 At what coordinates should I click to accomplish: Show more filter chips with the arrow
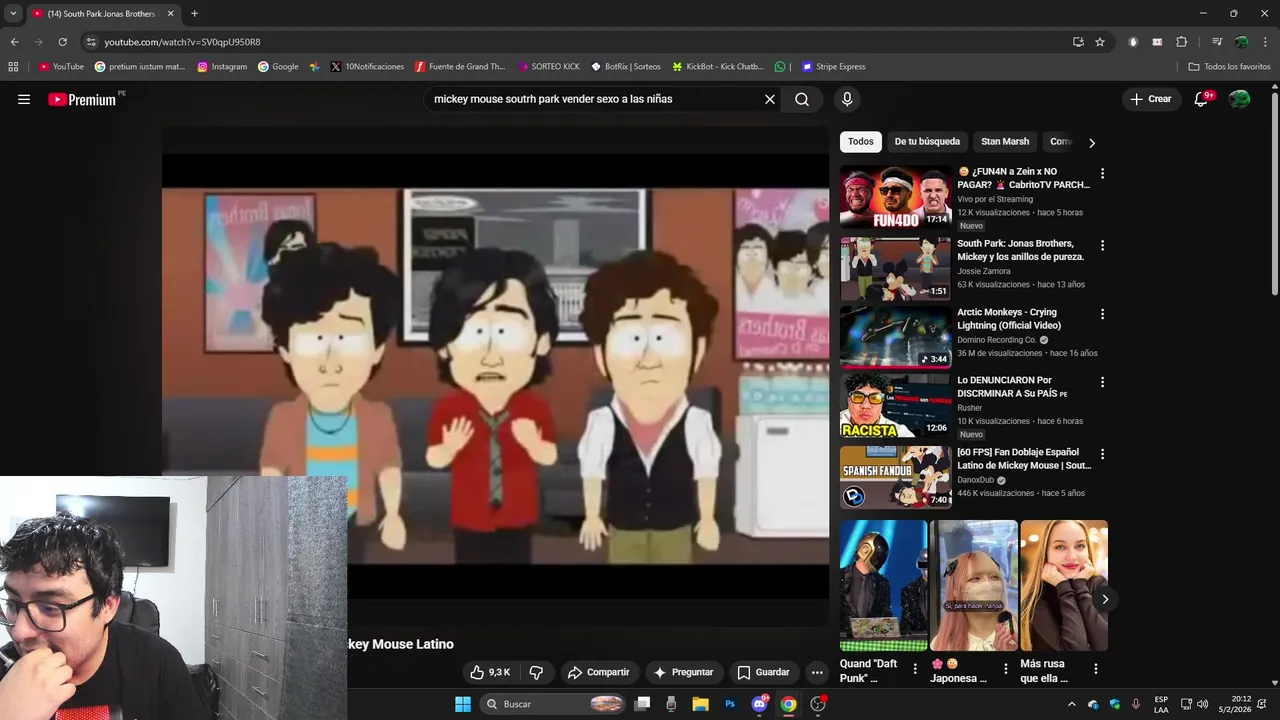tap(1091, 142)
